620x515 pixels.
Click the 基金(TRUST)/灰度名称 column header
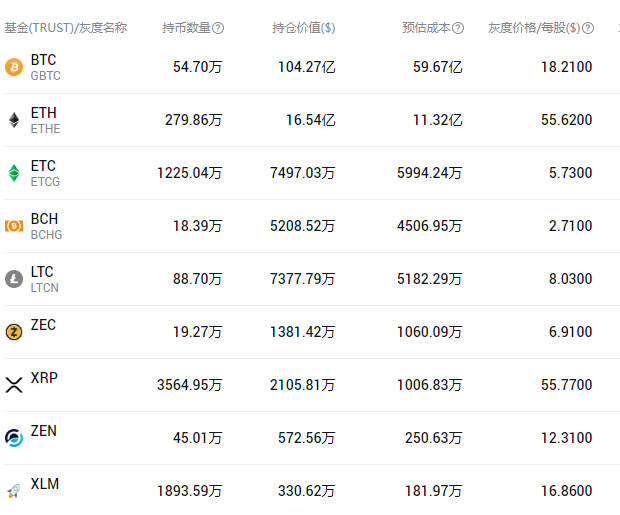tap(66, 28)
